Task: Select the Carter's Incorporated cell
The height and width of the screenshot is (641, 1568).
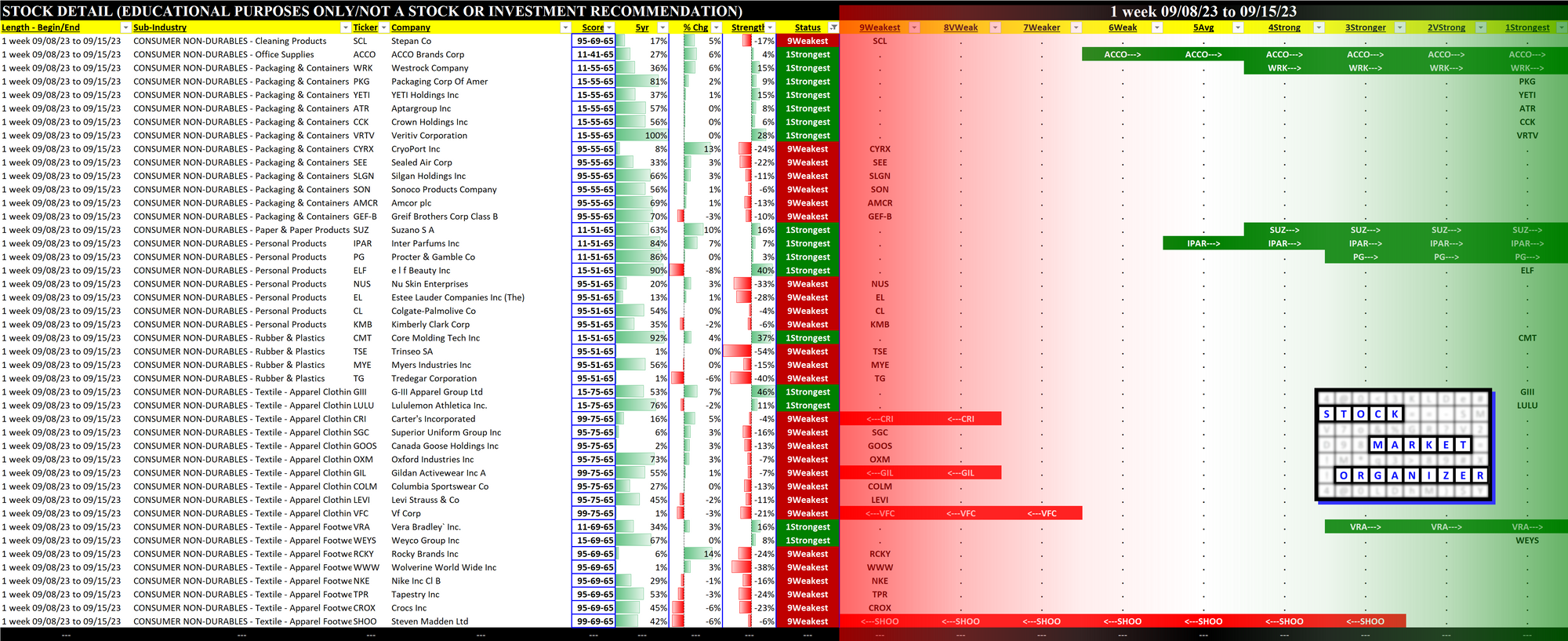Action: point(481,419)
